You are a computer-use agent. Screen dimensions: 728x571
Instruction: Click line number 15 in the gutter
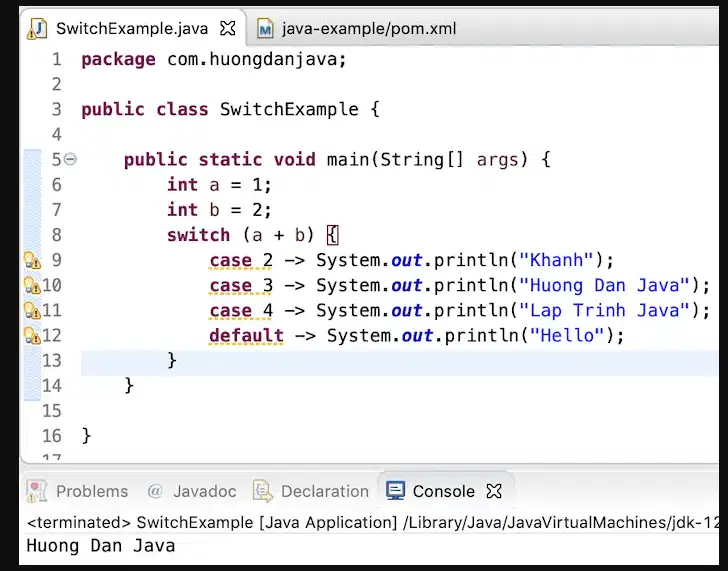[52, 410]
